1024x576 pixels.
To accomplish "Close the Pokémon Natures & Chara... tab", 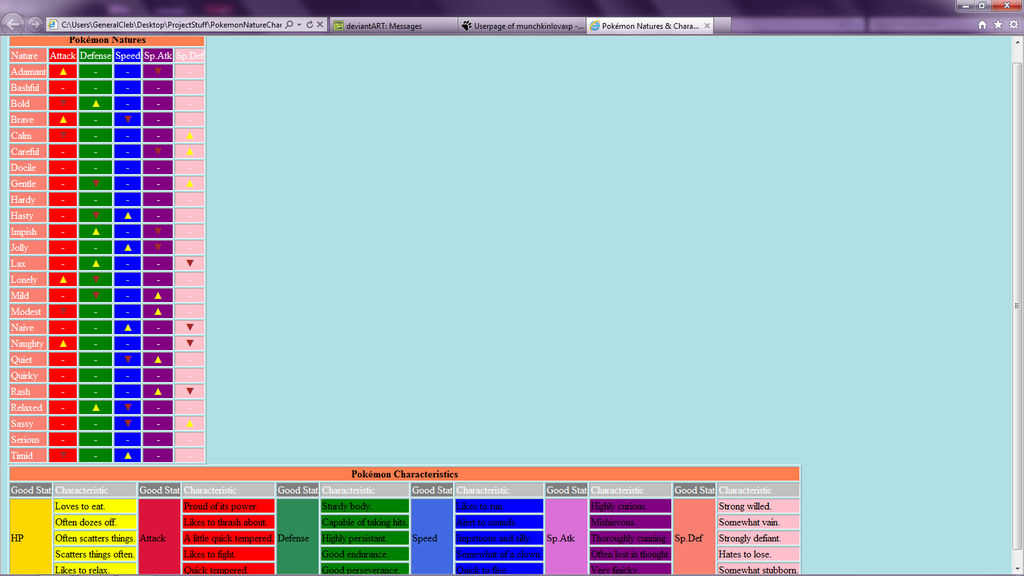I will click(x=707, y=26).
